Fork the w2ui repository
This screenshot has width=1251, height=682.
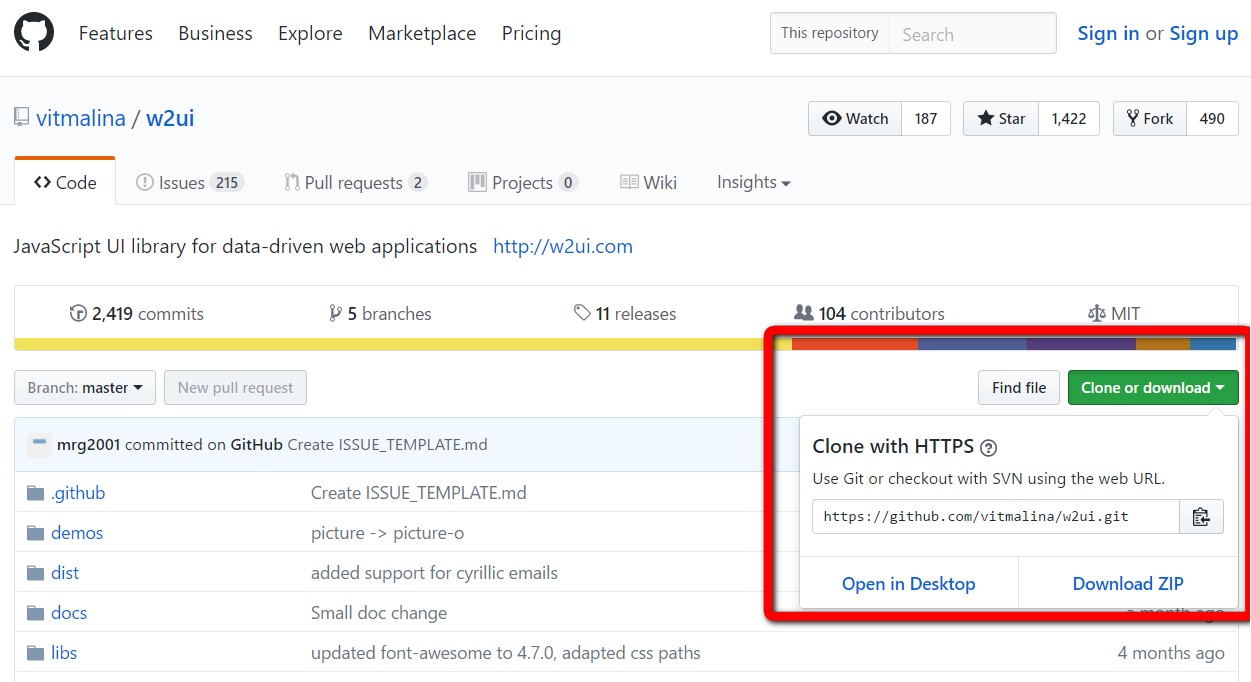(x=1150, y=118)
